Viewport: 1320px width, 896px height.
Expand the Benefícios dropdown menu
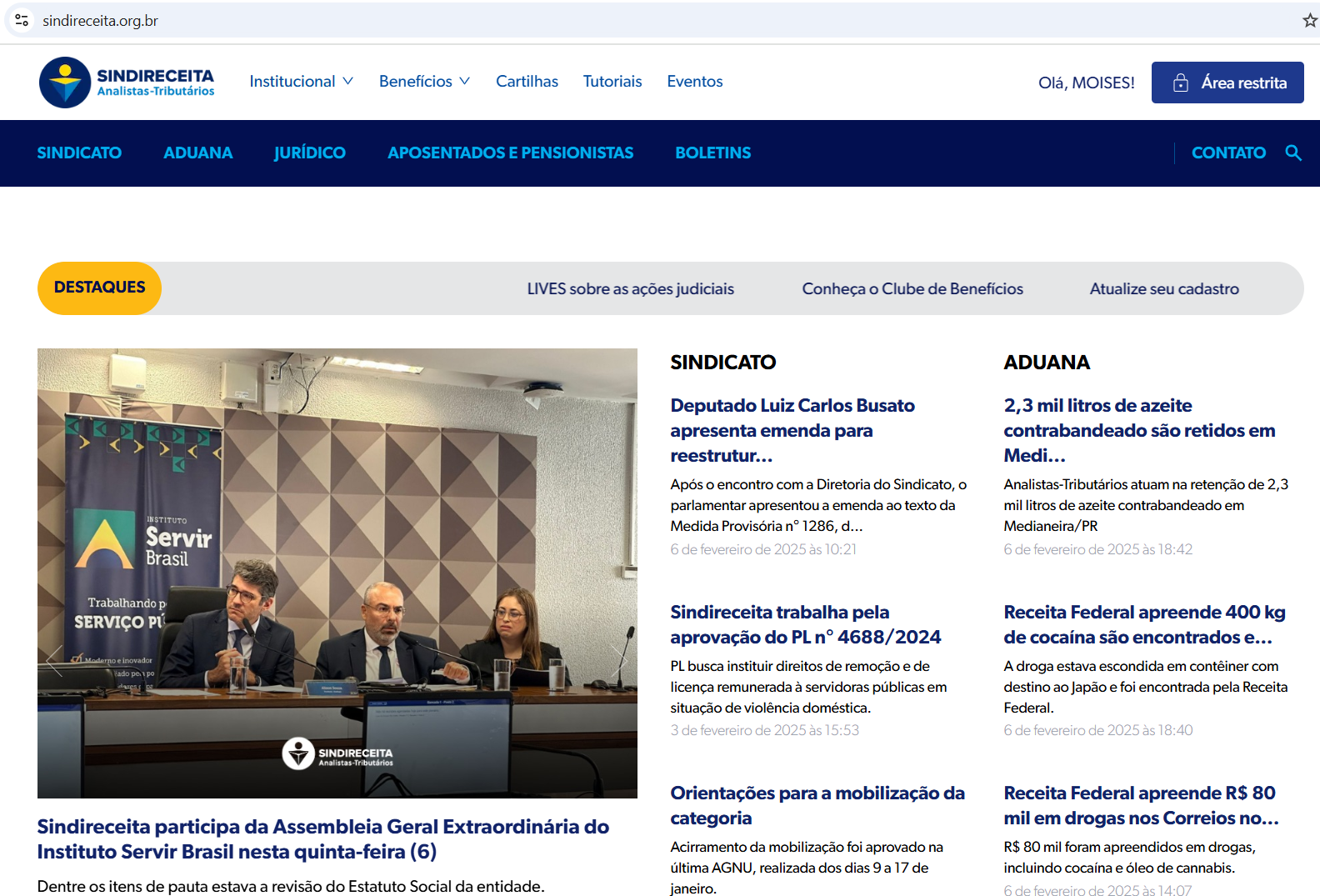(x=424, y=82)
